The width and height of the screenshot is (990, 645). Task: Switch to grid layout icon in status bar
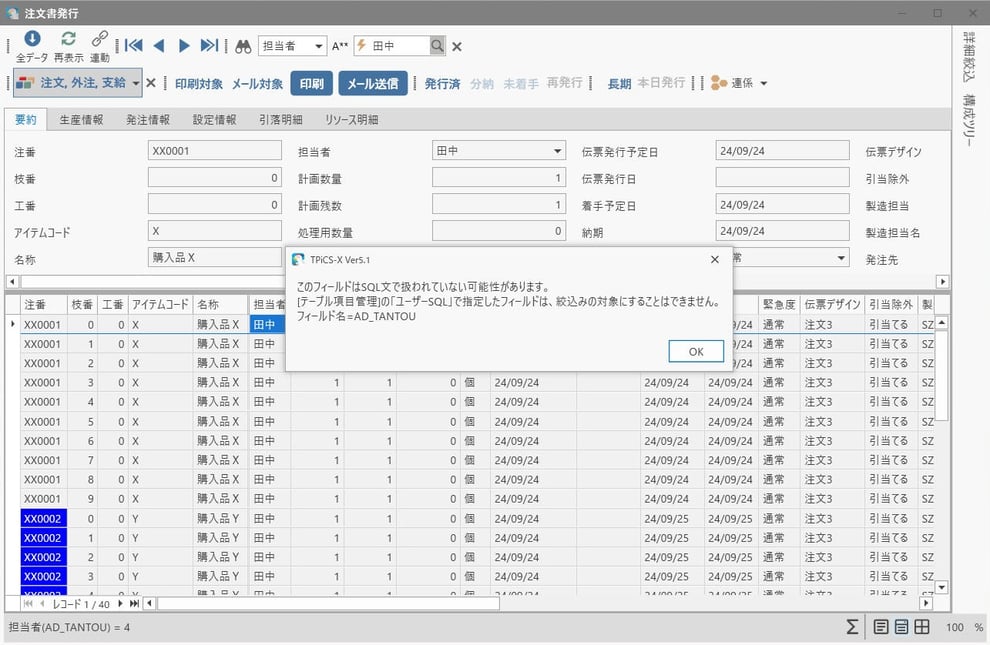coord(922,627)
